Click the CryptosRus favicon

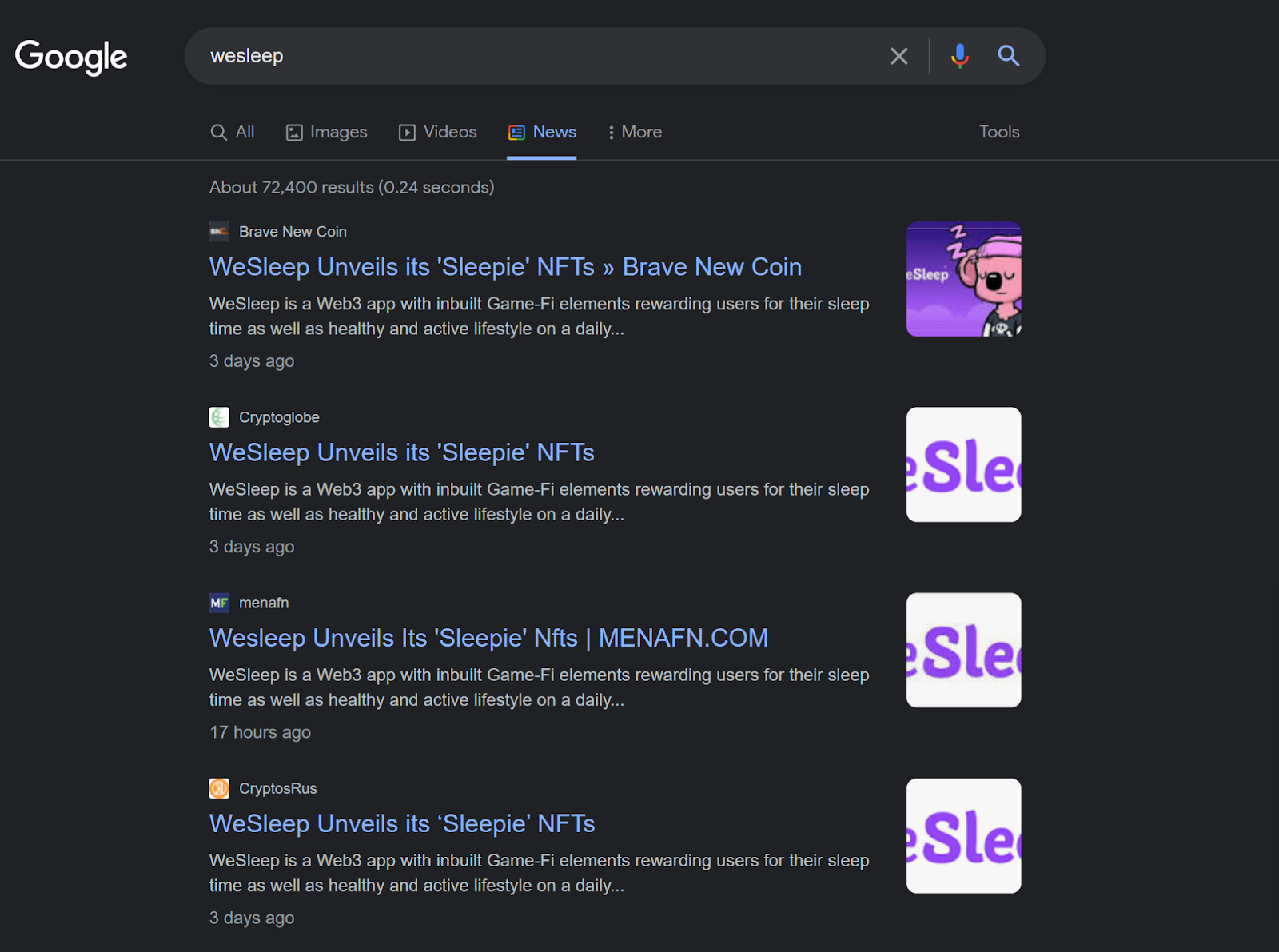[219, 788]
